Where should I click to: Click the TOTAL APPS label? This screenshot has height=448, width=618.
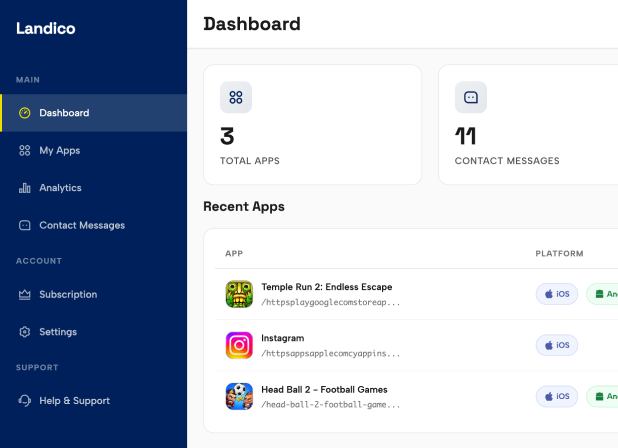click(x=250, y=161)
